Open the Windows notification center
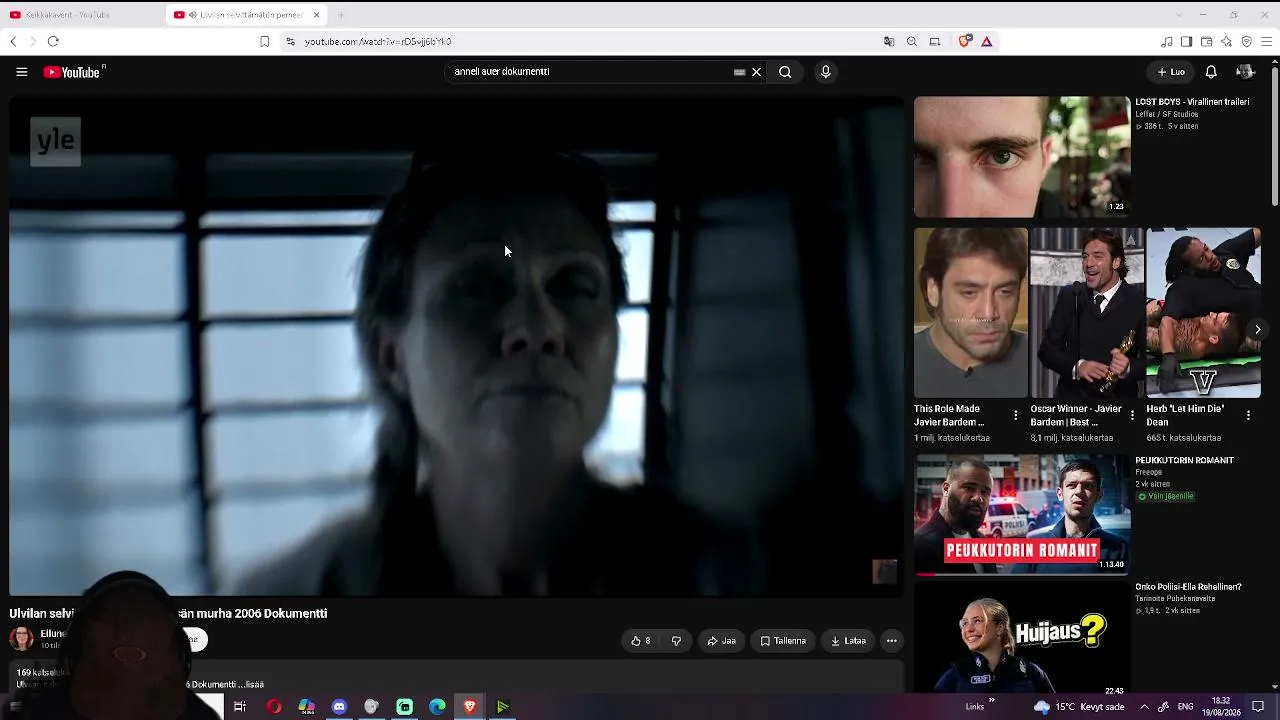This screenshot has width=1280, height=720. (1259, 707)
